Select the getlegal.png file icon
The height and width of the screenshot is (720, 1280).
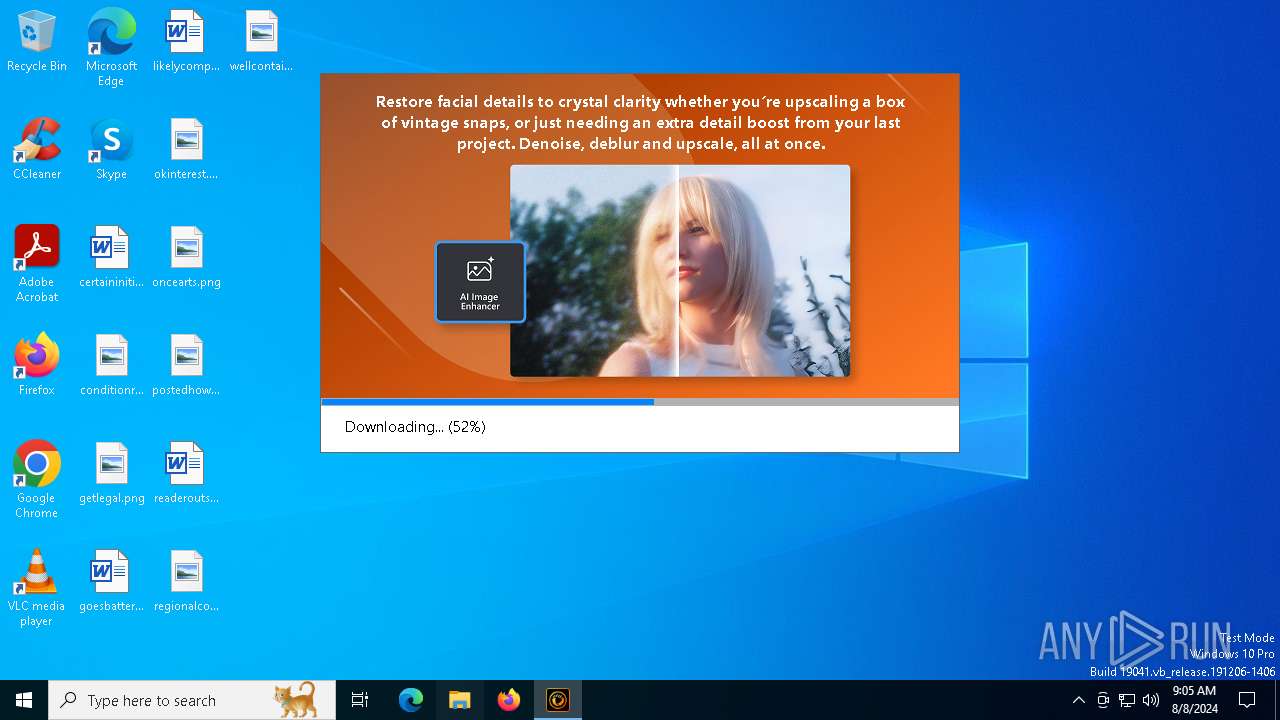pyautogui.click(x=111, y=474)
